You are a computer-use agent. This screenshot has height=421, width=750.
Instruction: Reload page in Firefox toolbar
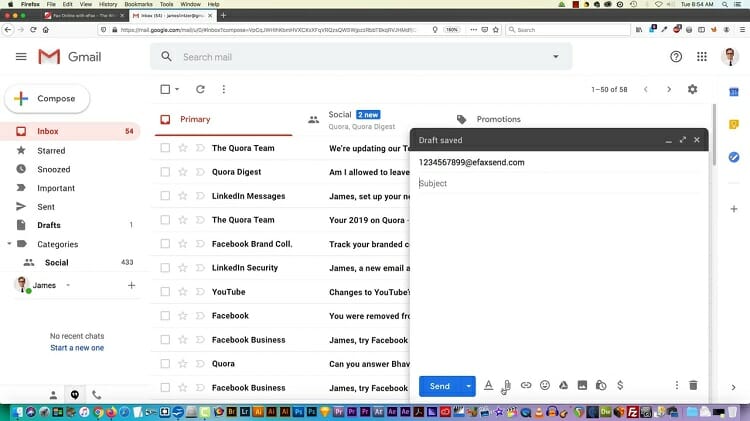[x=33, y=30]
